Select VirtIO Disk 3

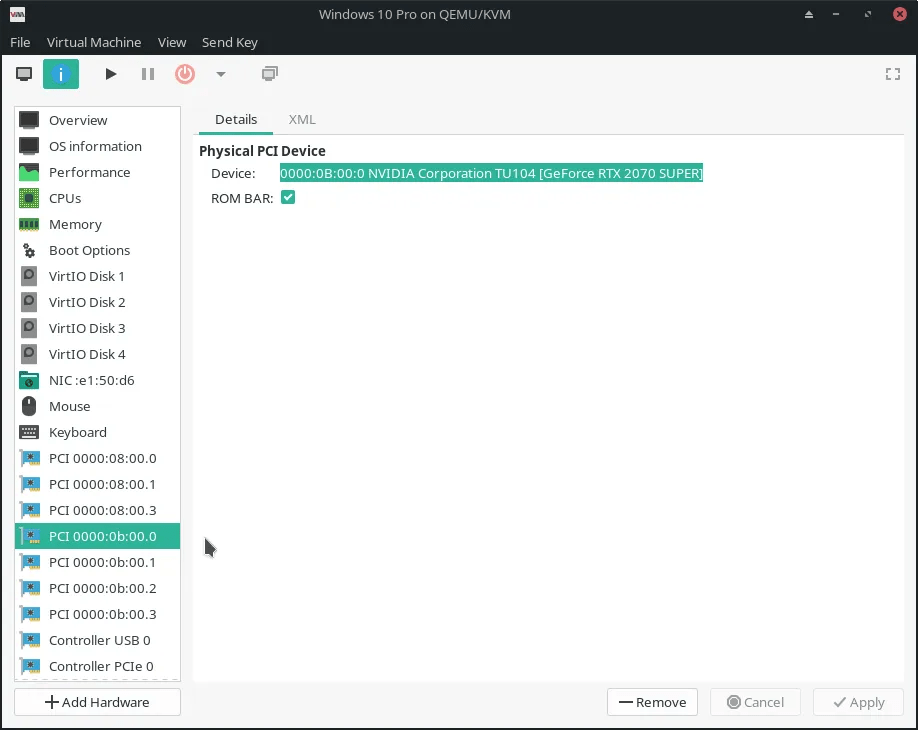point(97,328)
